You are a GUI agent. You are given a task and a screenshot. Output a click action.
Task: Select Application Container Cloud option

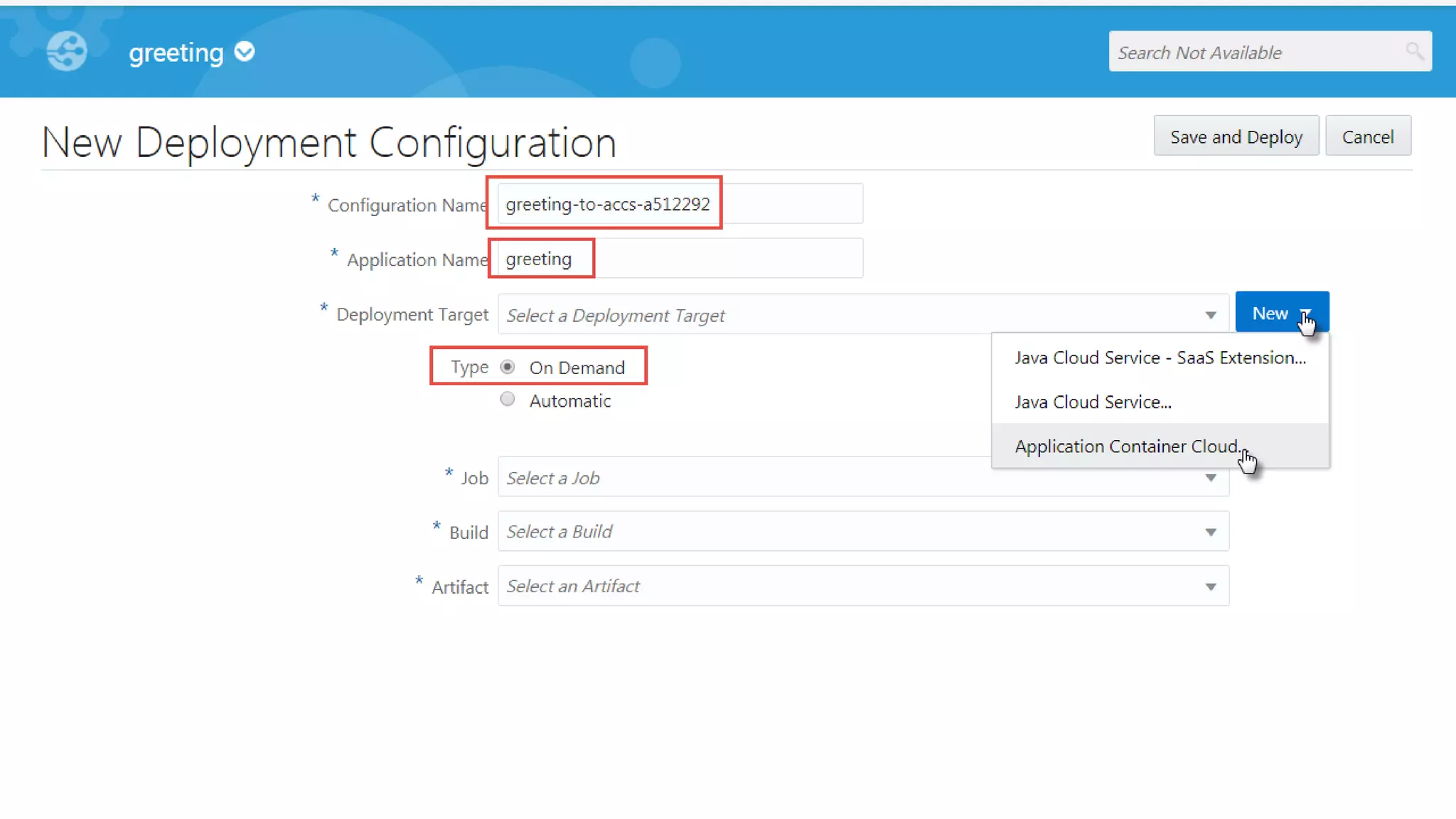coord(1127,446)
